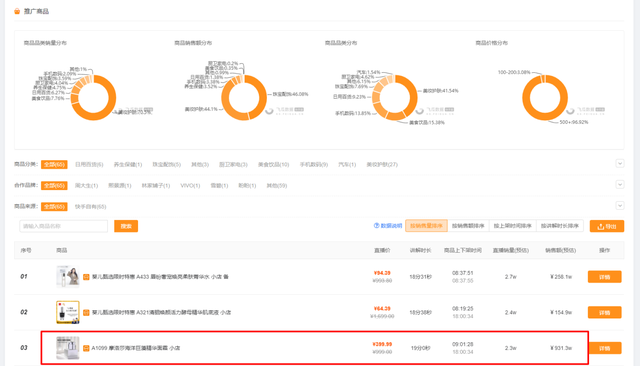Click the 商品价格分布 donut chart
Screen dimensions: 640x366
(545, 98)
